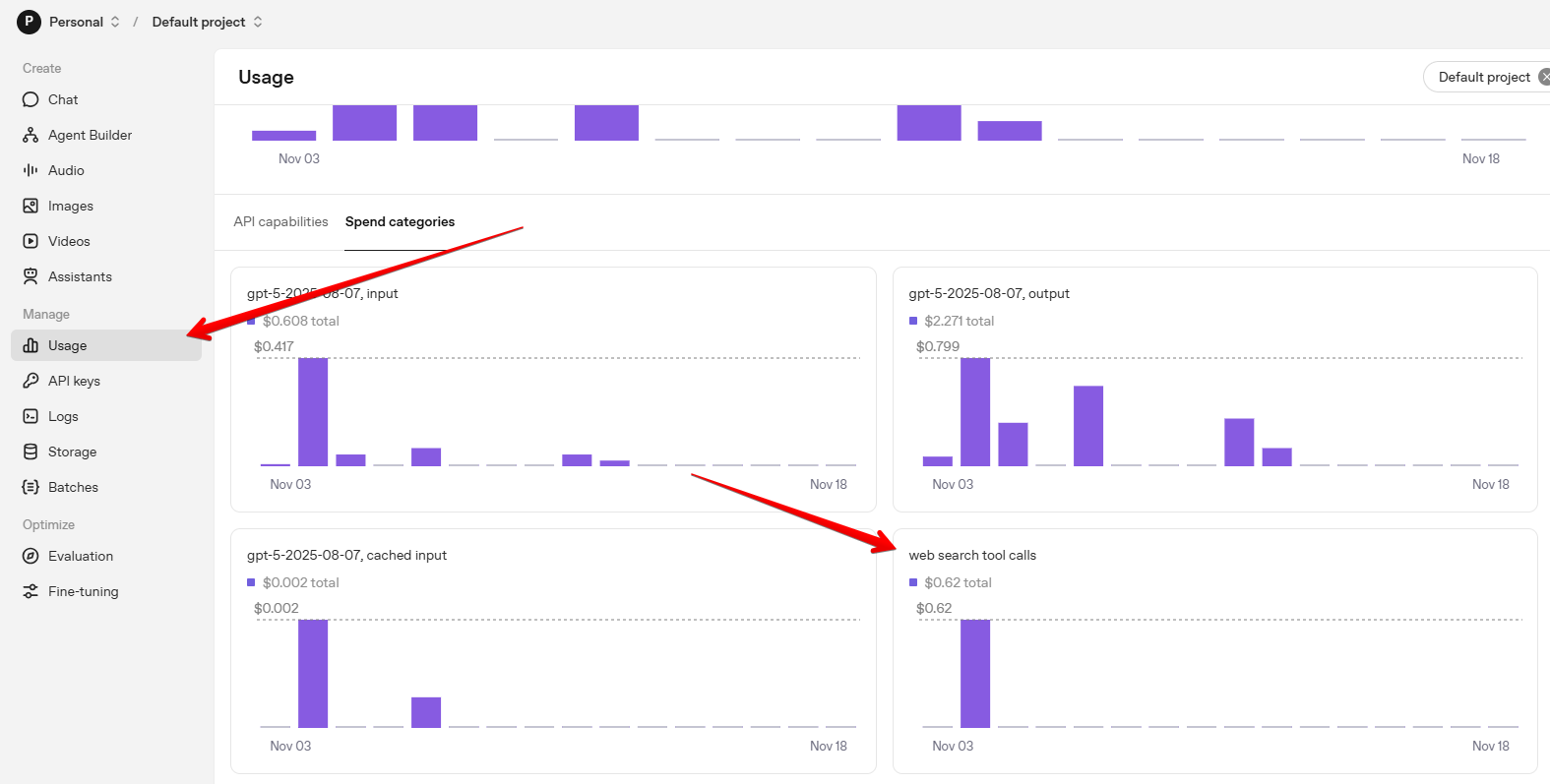Expand the Default project switcher chevron
Viewport: 1550px width, 784px height.
click(x=258, y=22)
